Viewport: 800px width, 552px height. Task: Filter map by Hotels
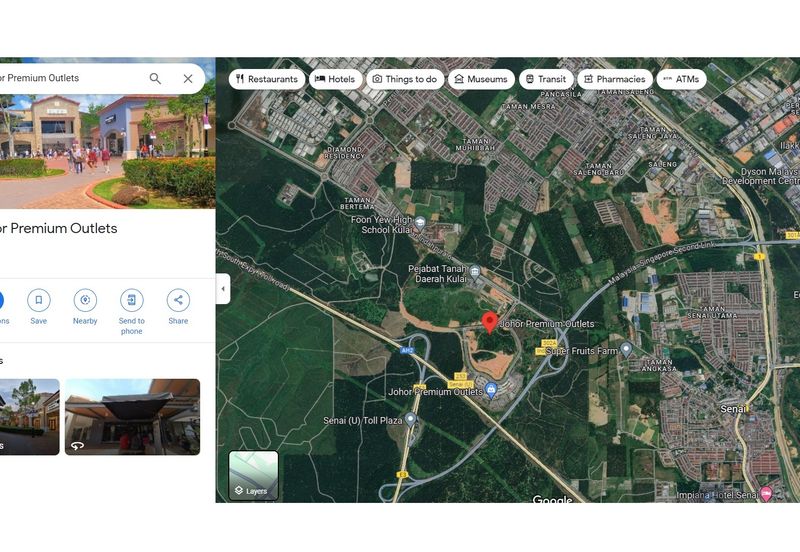tap(335, 79)
